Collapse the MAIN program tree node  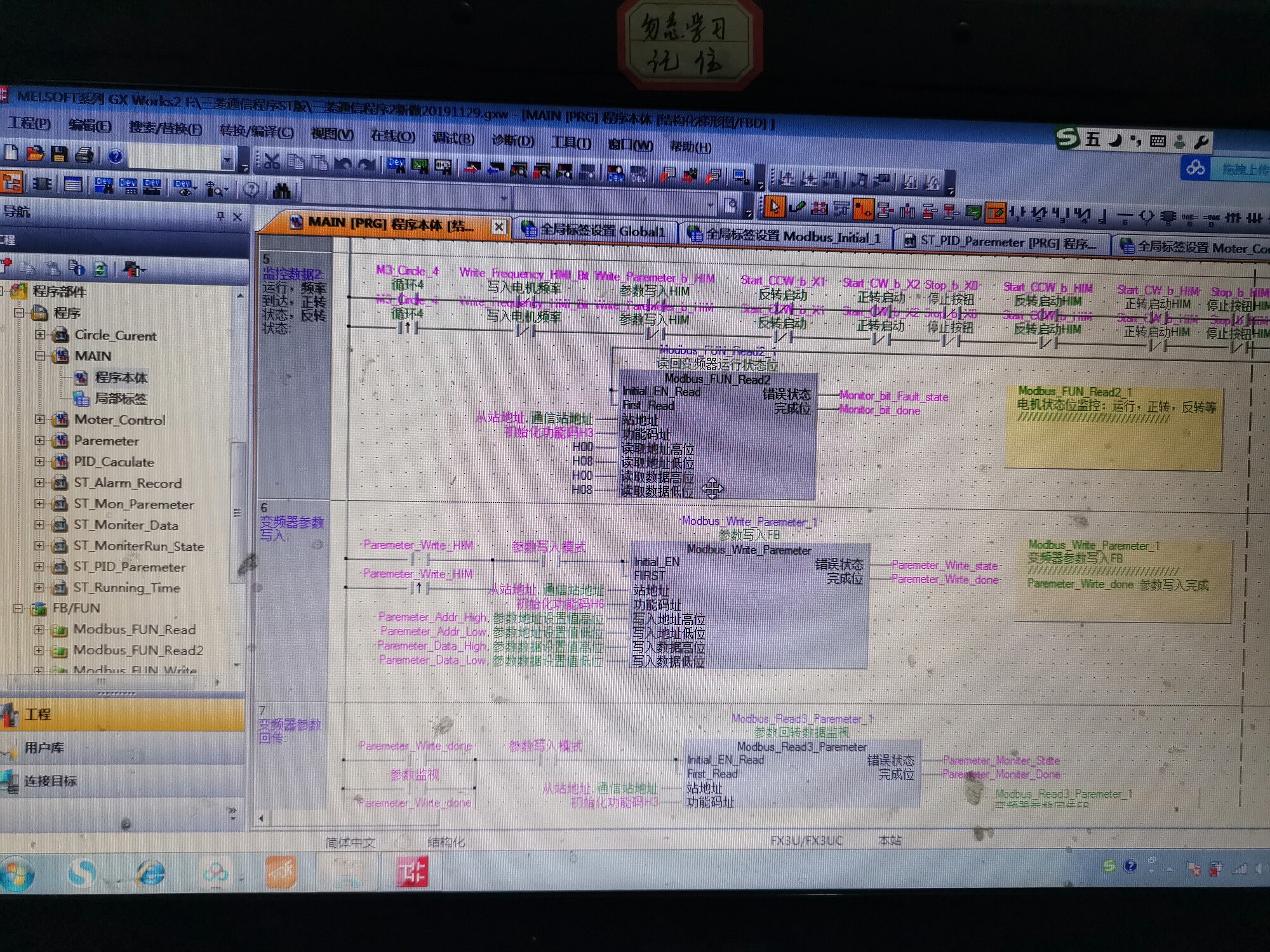pyautogui.click(x=40, y=355)
